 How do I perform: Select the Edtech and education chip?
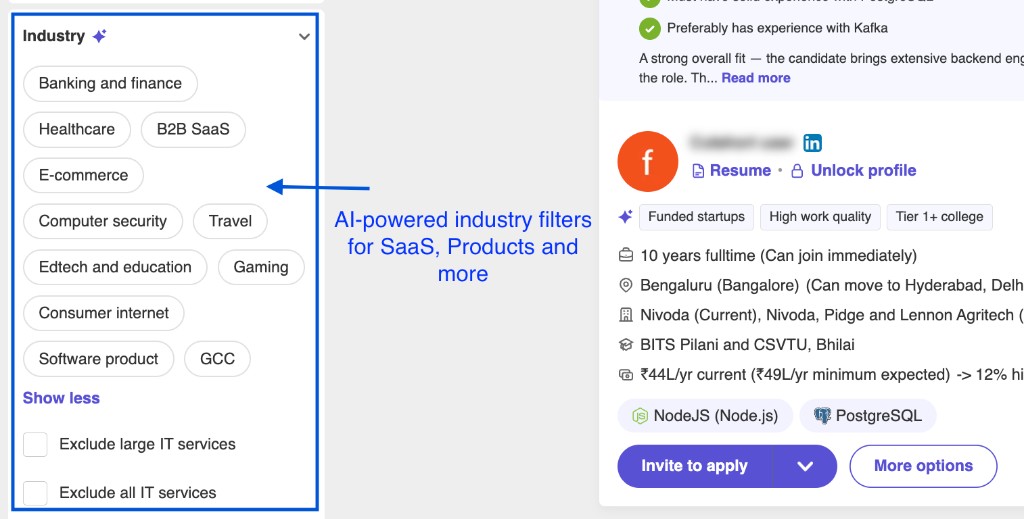(115, 267)
